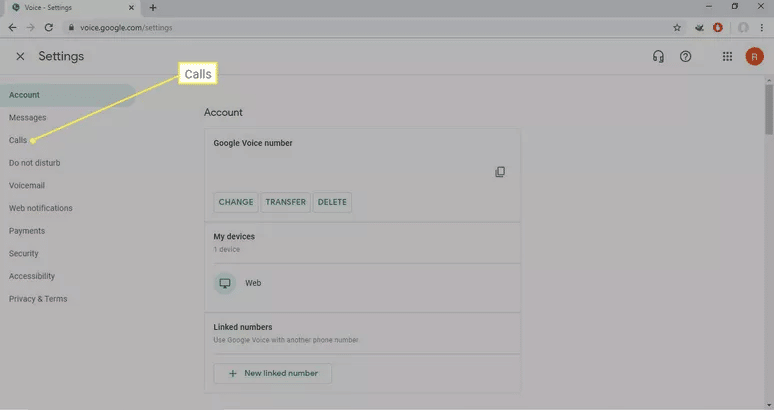Click the Linked numbers heading

pyautogui.click(x=242, y=327)
